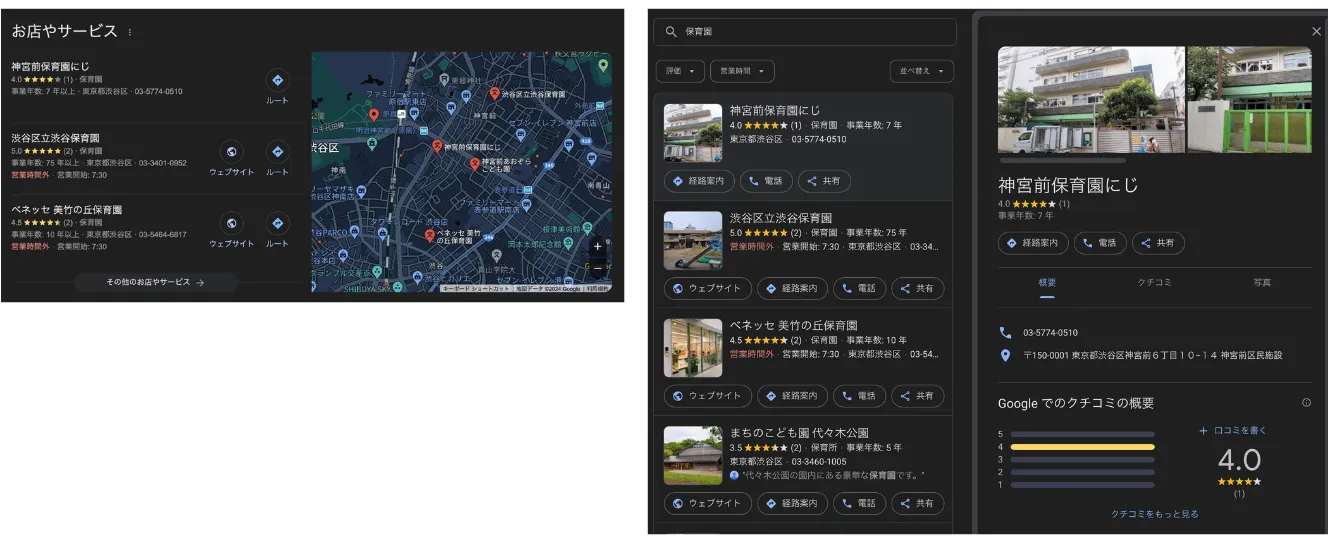
Task: Select the 写真 tab
Action: [x=1262, y=283]
